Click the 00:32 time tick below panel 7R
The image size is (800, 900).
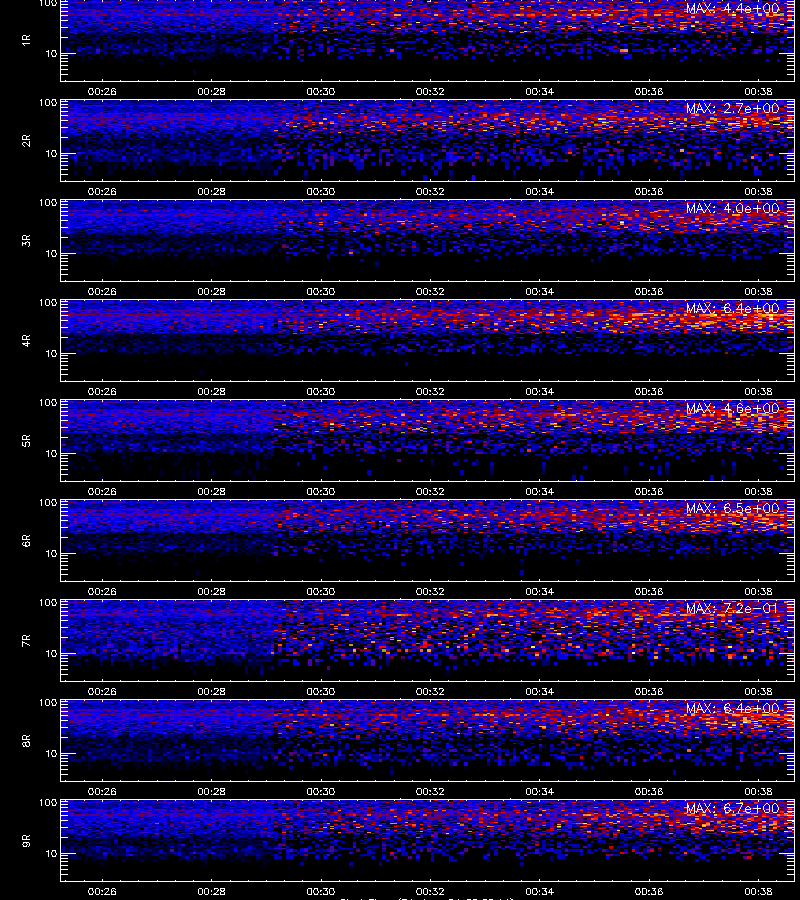430,692
